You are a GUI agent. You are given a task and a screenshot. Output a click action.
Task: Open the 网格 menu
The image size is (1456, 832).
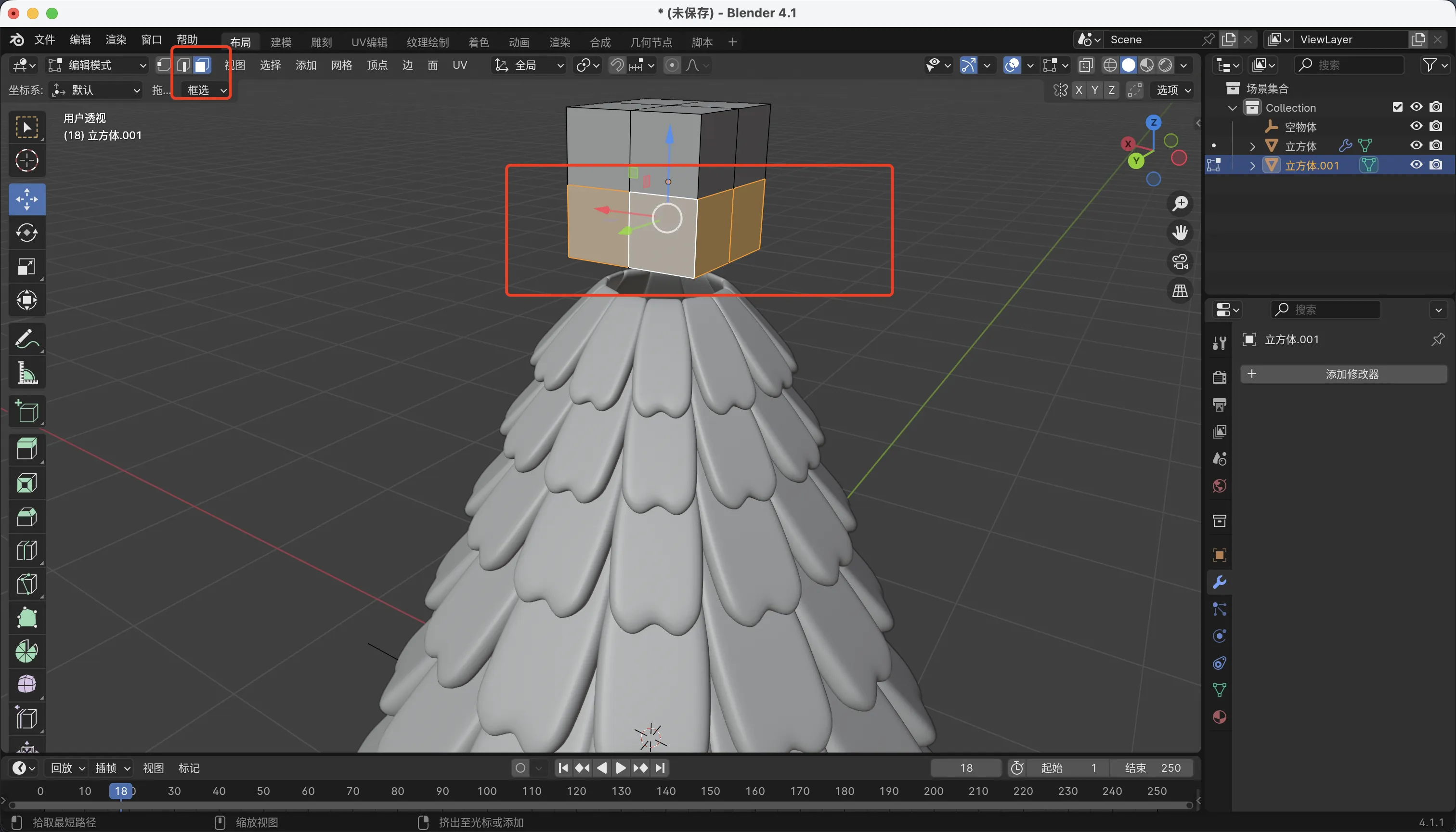pos(341,65)
